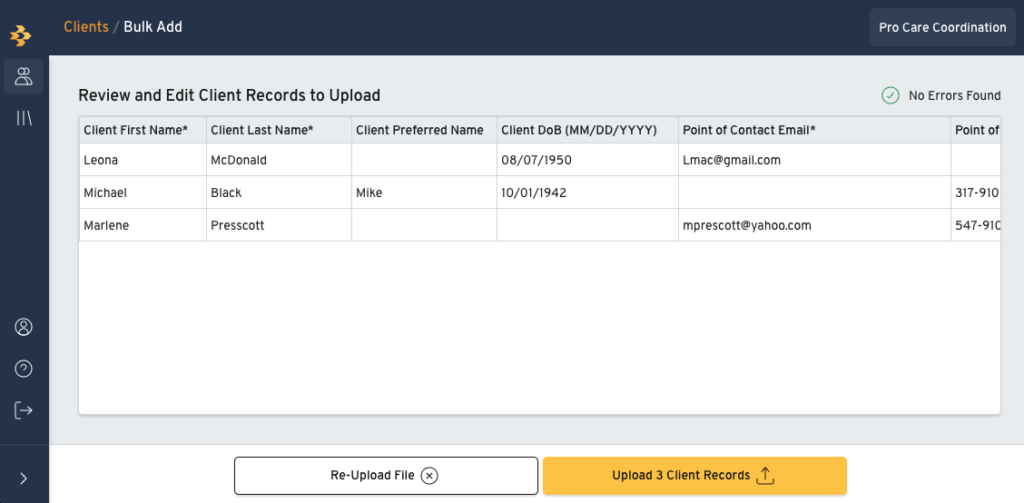This screenshot has width=1024, height=503.
Task: Edit Marlene's empty date of birth cell
Action: pyautogui.click(x=588, y=225)
